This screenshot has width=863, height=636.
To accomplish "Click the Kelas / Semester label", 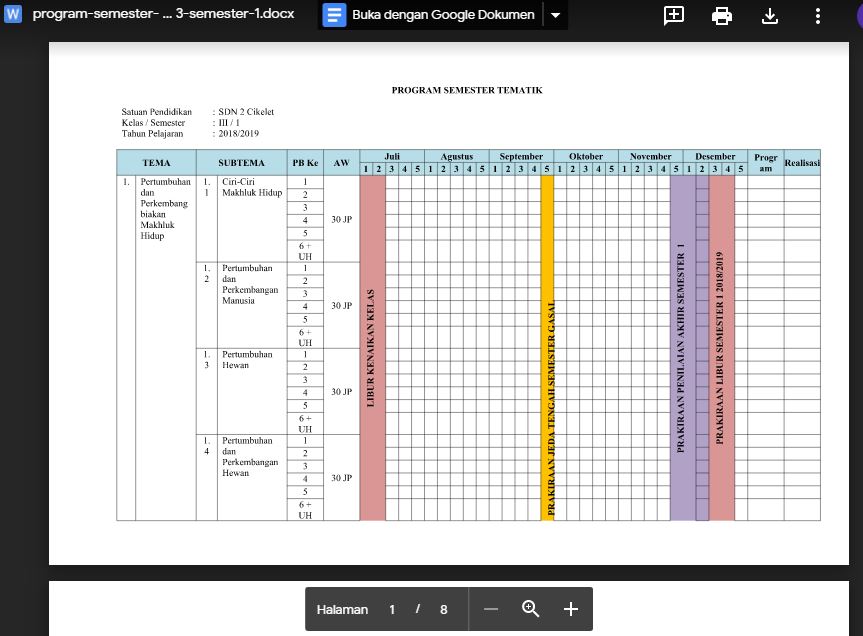I will [153, 123].
